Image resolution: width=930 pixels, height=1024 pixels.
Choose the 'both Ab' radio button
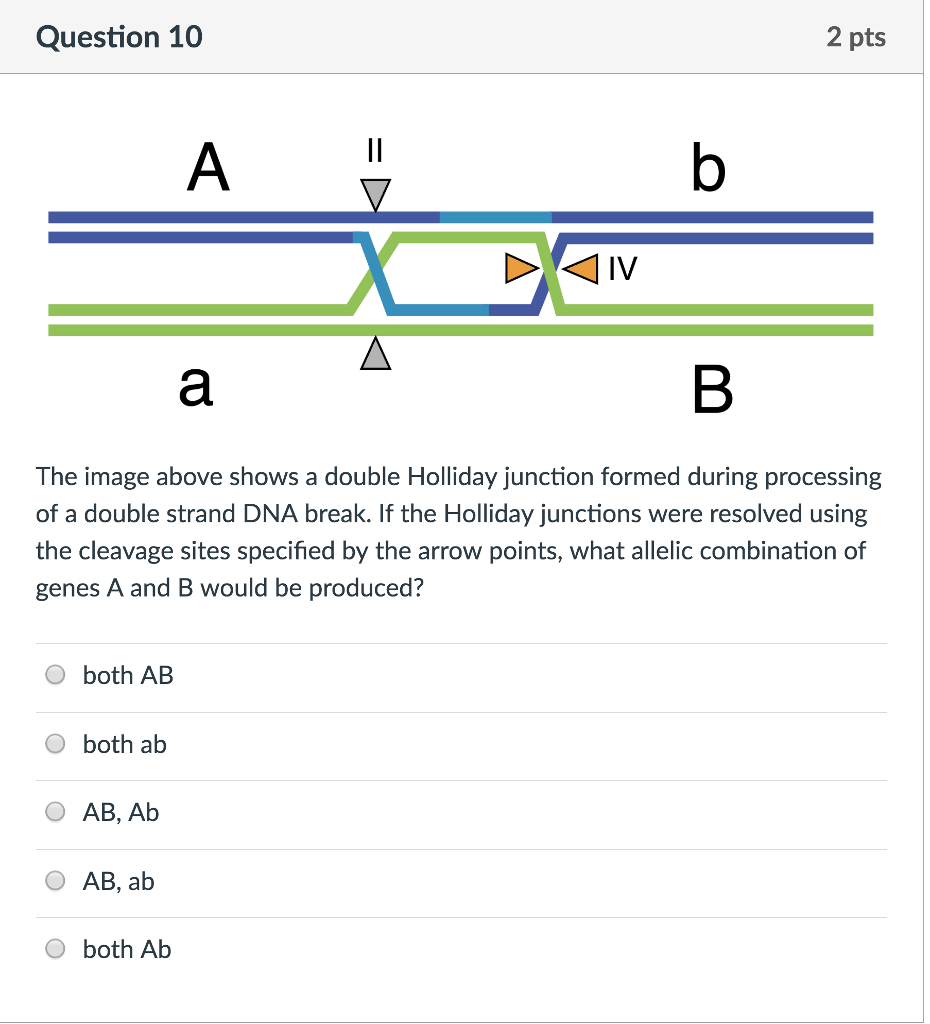coord(55,949)
